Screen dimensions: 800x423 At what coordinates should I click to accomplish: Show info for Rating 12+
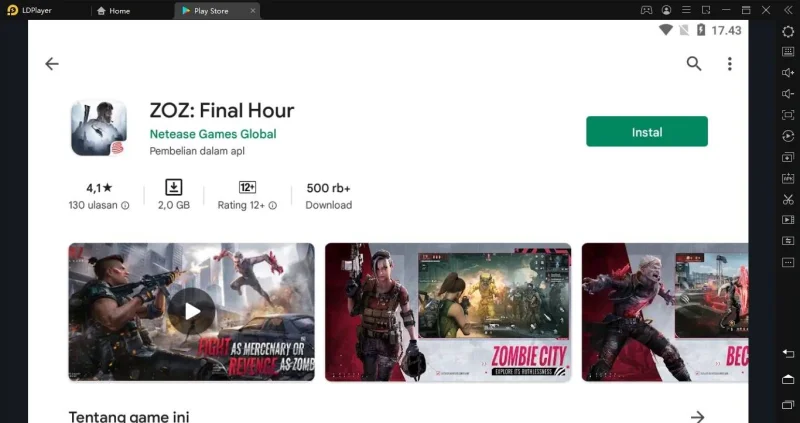[x=272, y=206]
